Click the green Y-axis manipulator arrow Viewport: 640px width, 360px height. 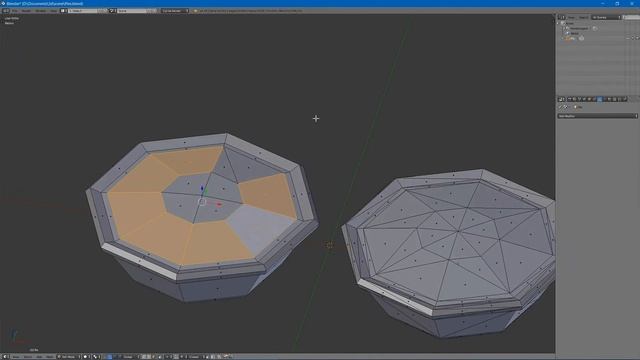[206, 191]
